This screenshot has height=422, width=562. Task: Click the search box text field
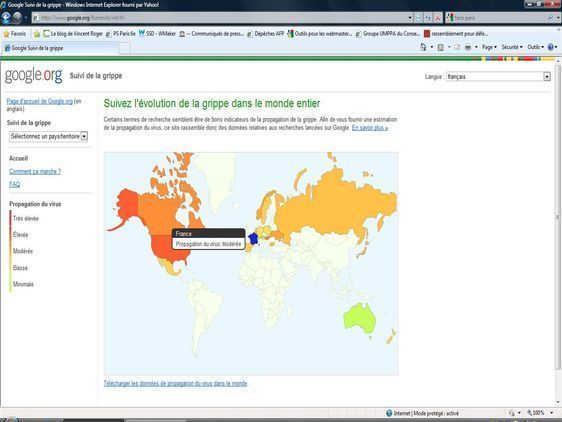(500, 18)
